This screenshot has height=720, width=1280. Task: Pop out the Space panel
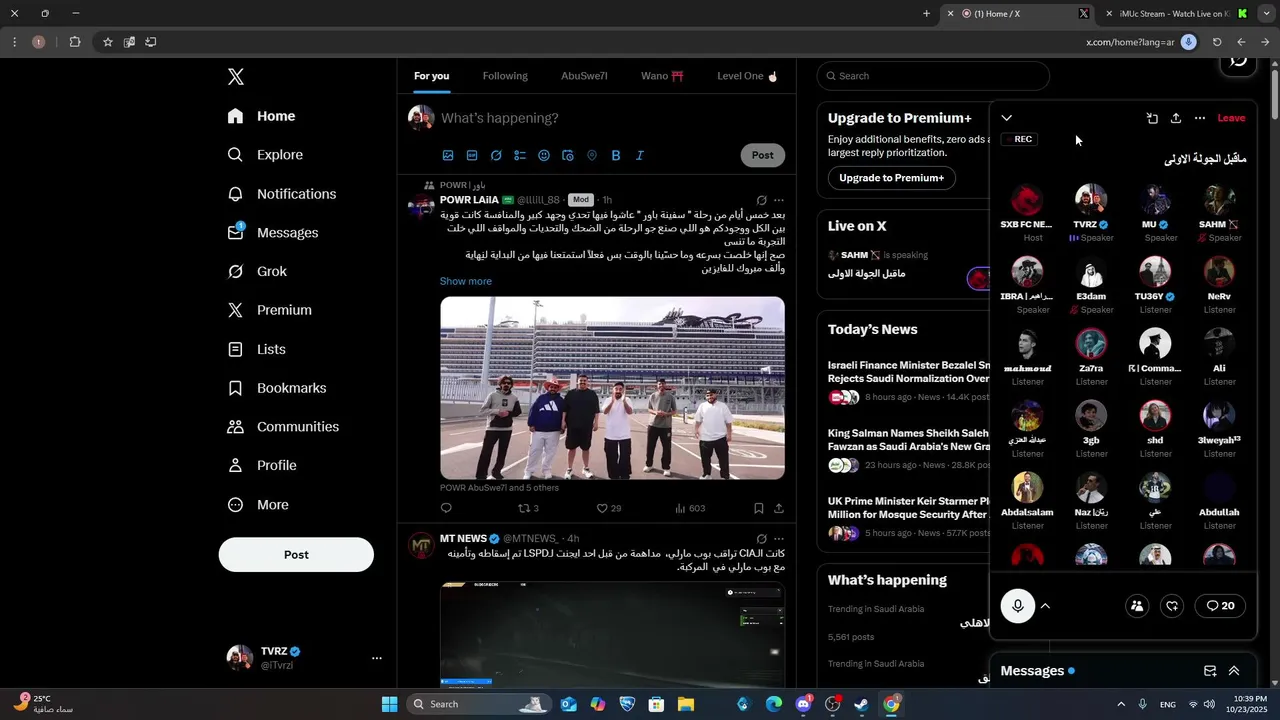pos(1152,118)
